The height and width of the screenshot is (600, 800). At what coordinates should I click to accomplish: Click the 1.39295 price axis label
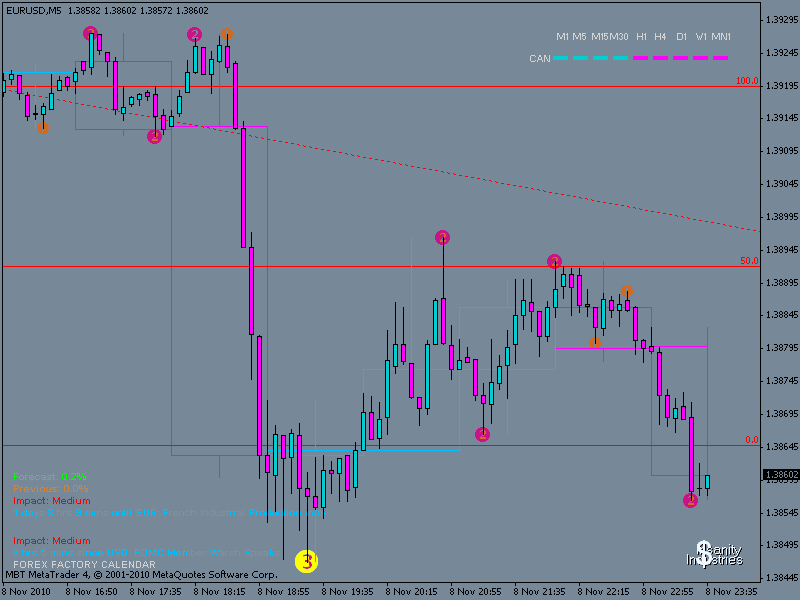(x=782, y=20)
